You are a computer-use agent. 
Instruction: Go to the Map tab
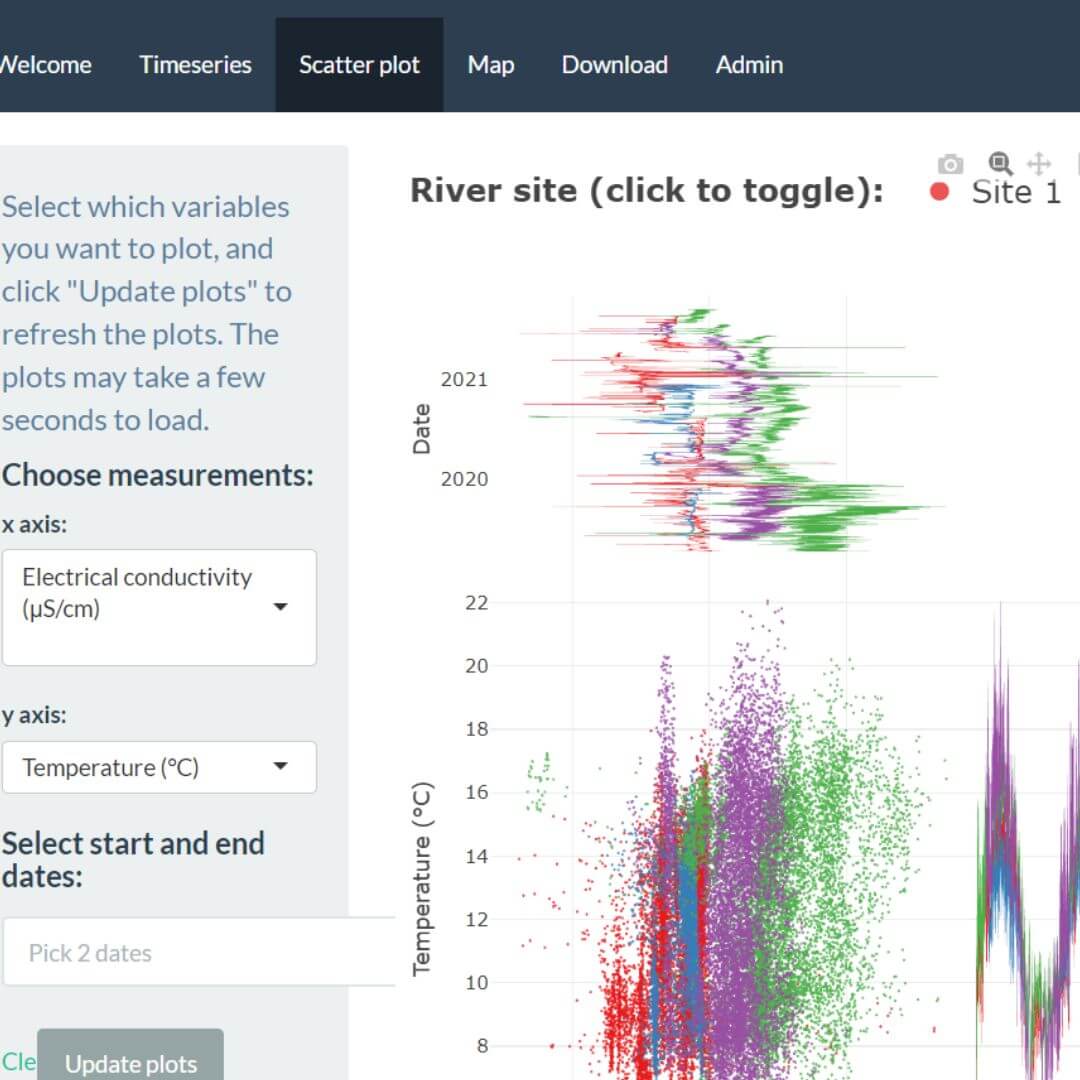491,65
